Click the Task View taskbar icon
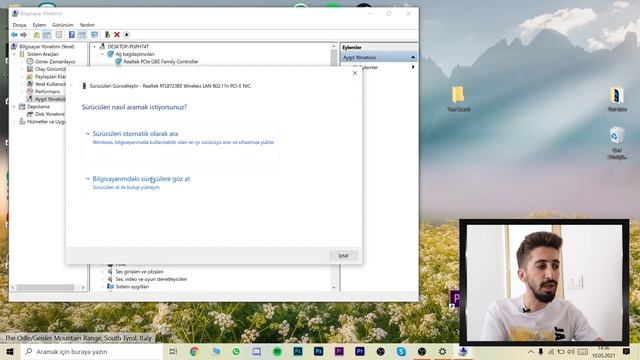The width and height of the screenshot is (640, 360). coord(173,351)
